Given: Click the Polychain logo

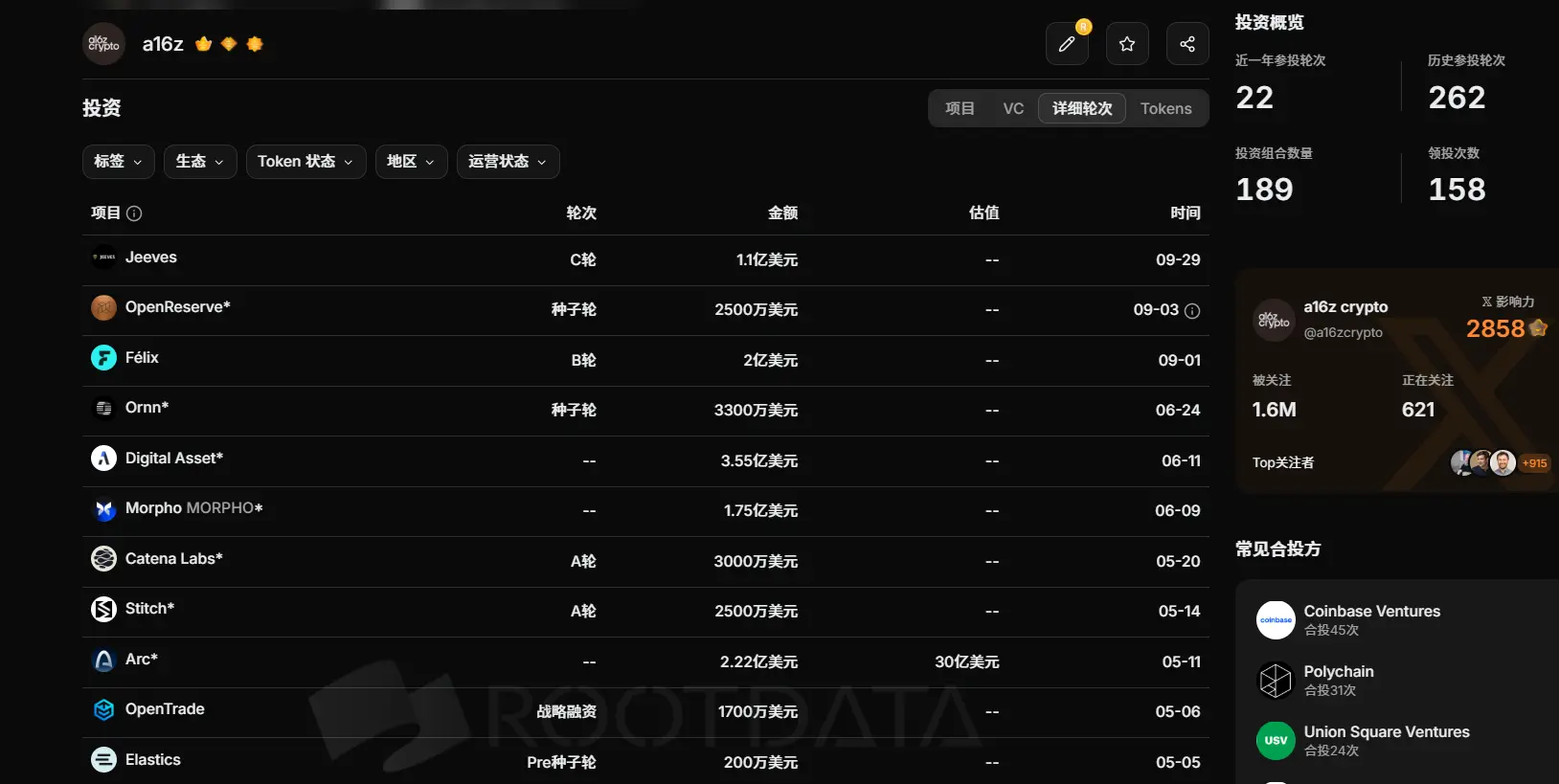Looking at the screenshot, I should pos(1276,681).
